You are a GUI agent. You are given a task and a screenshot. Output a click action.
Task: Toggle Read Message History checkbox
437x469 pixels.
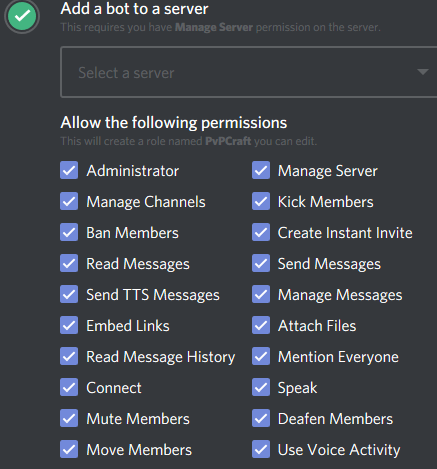click(69, 356)
